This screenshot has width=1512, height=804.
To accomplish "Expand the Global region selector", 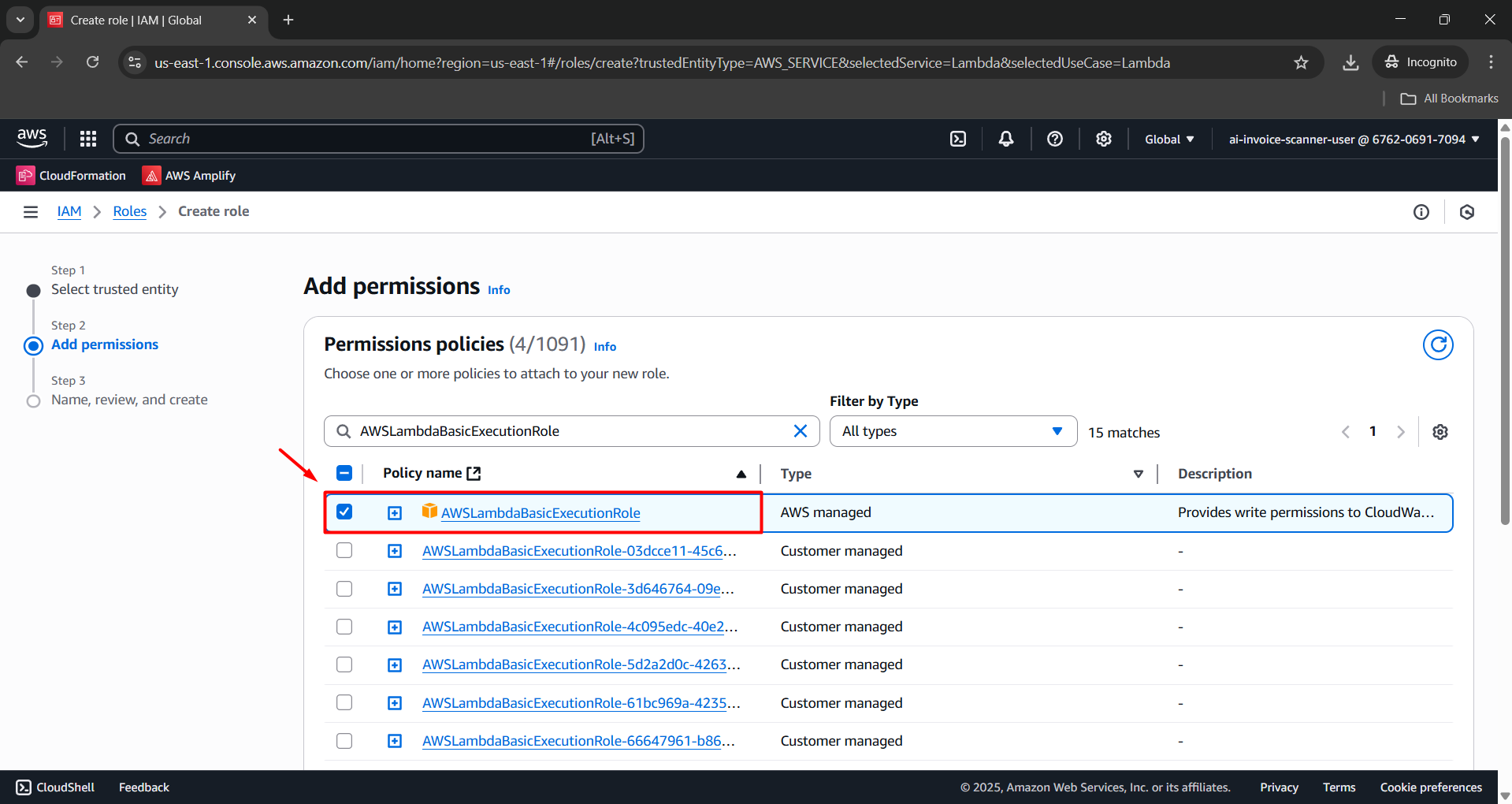I will point(1168,140).
